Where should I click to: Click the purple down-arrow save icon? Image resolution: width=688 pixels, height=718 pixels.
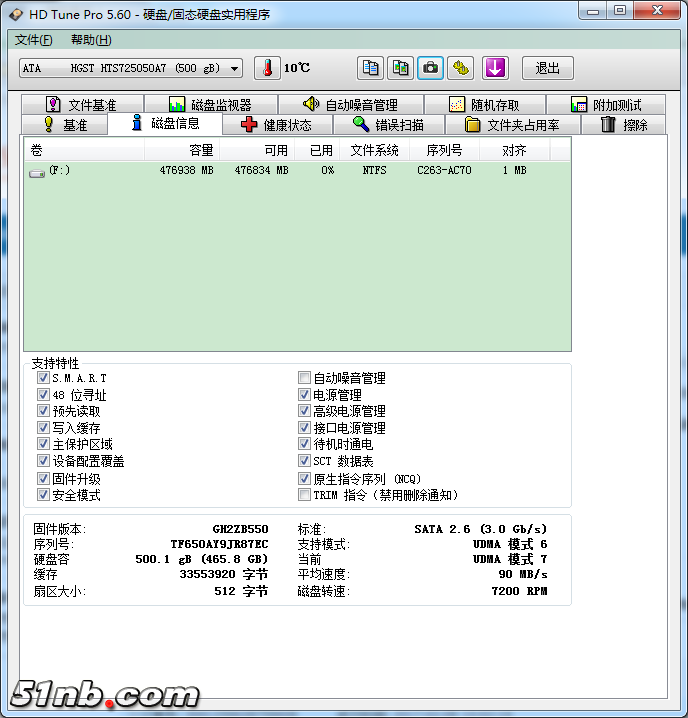click(x=496, y=68)
